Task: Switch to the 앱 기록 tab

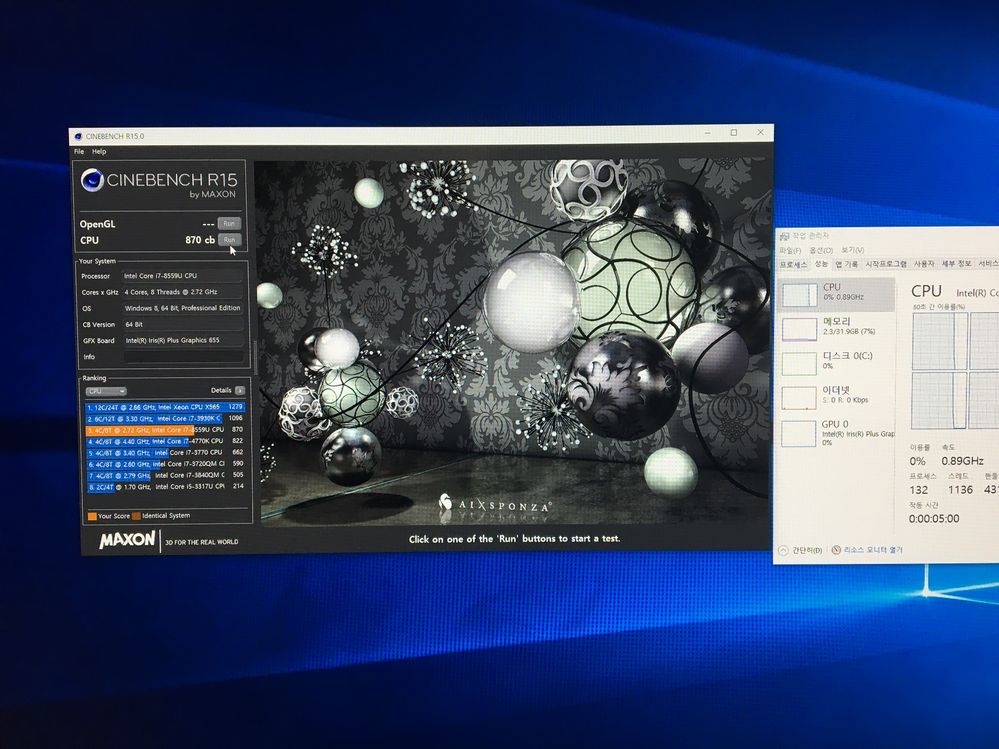Action: click(x=847, y=264)
